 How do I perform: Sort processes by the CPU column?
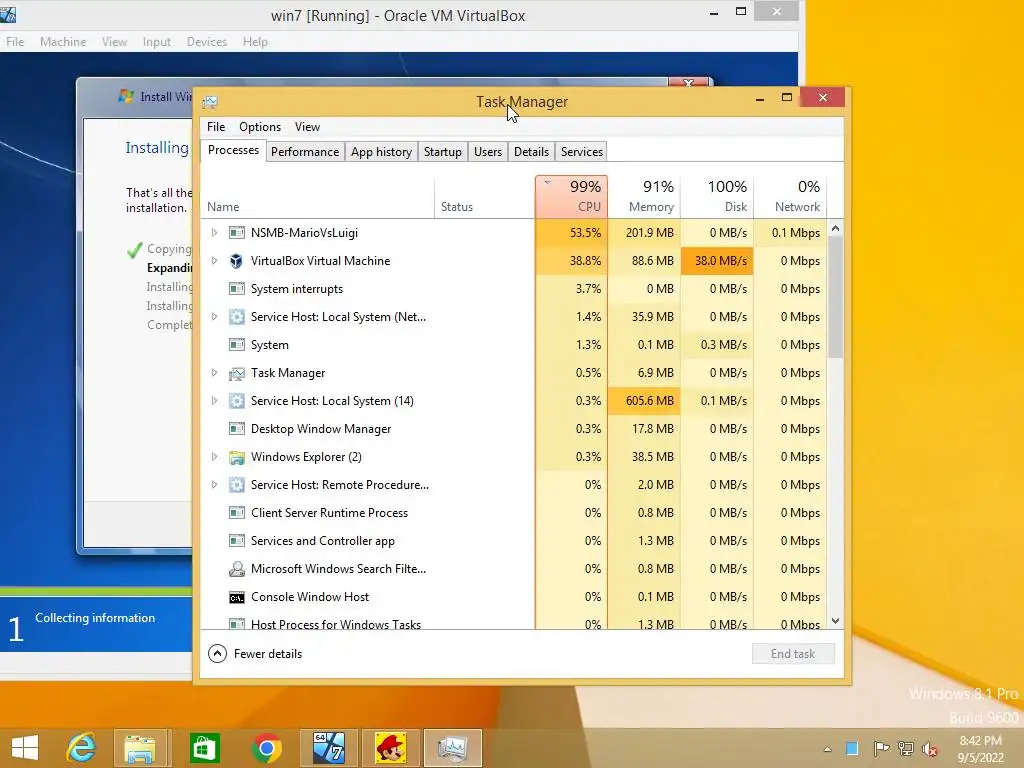coord(571,196)
